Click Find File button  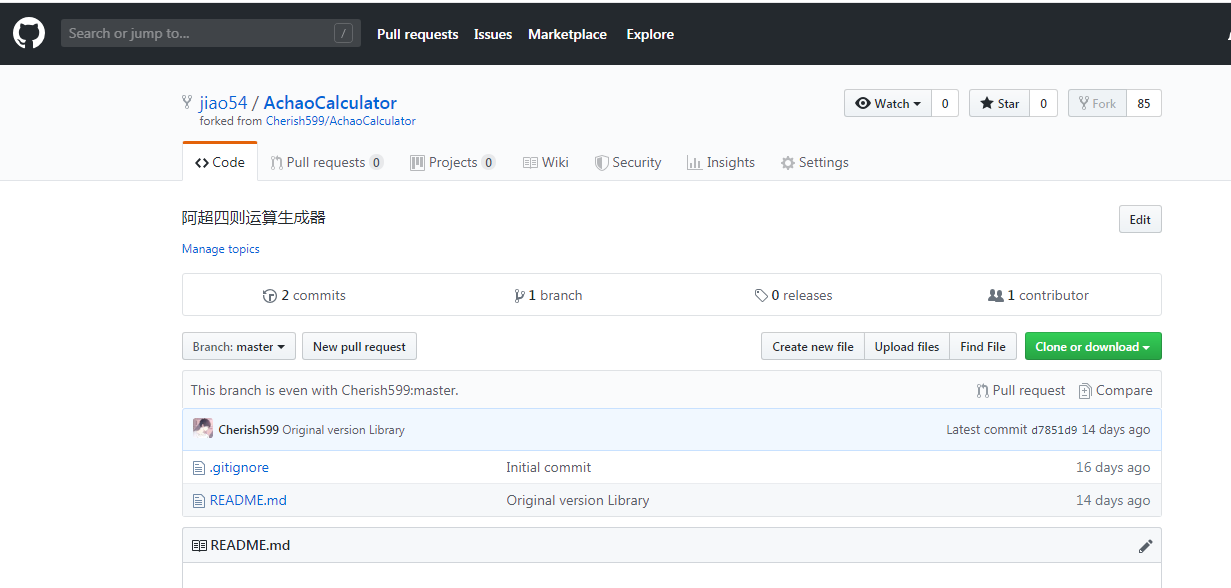tap(983, 346)
